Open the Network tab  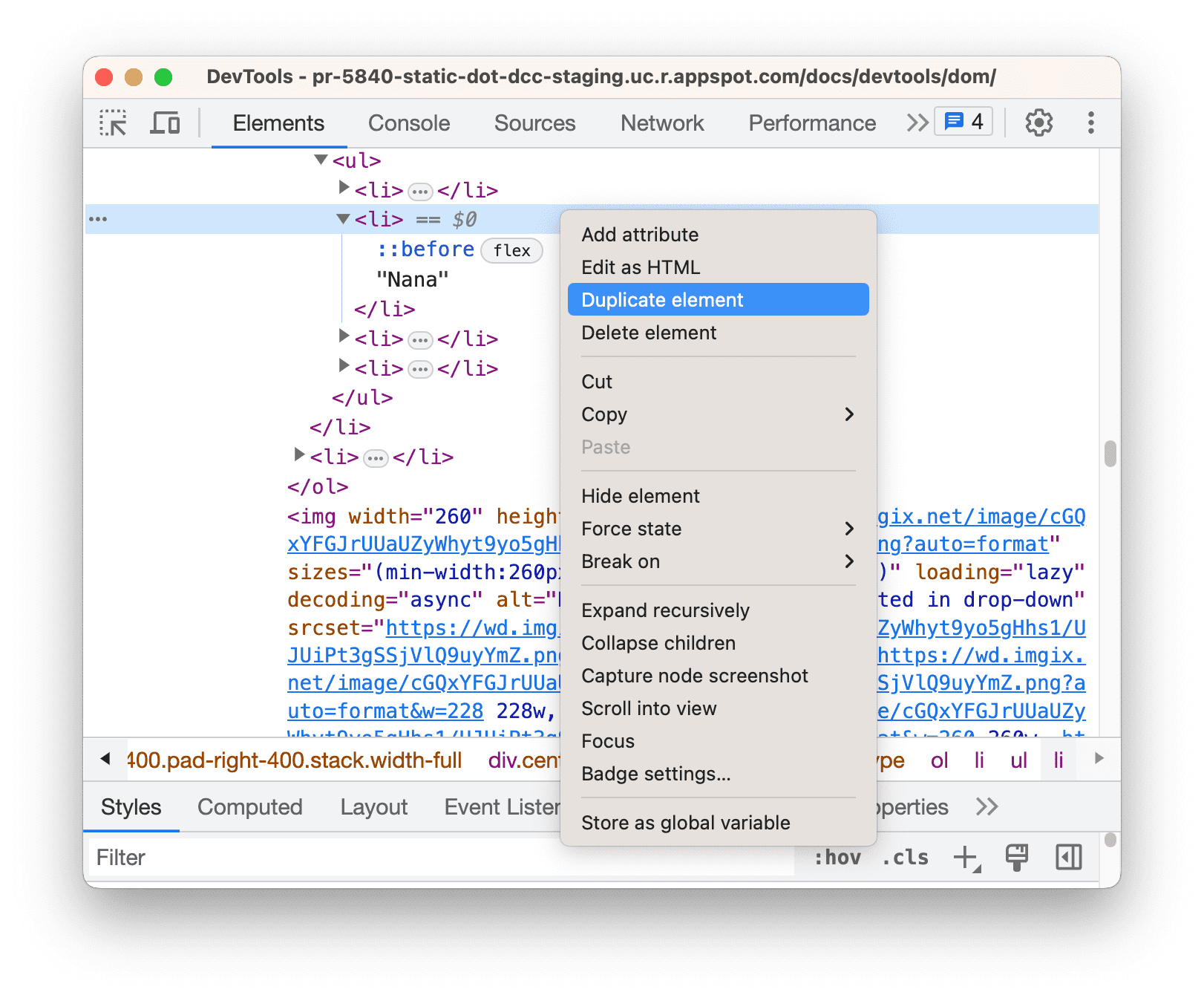(662, 123)
